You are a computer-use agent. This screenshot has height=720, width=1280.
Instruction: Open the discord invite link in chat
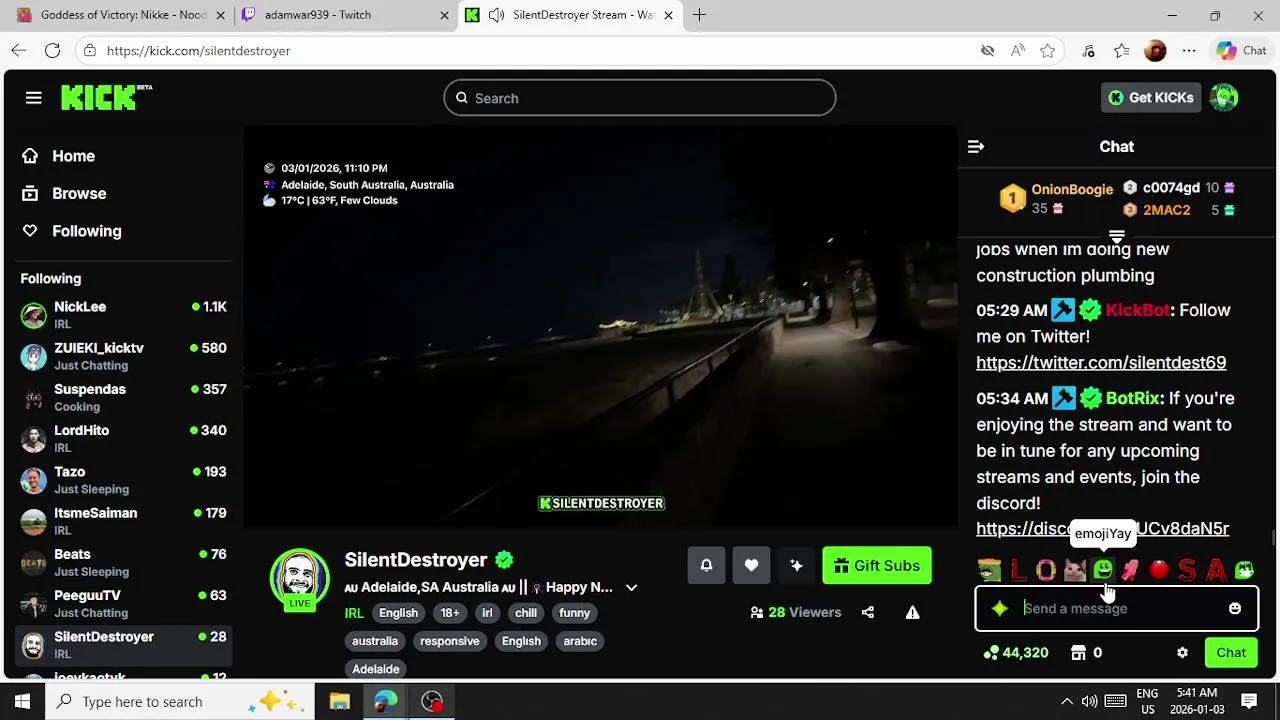pyautogui.click(x=1102, y=528)
